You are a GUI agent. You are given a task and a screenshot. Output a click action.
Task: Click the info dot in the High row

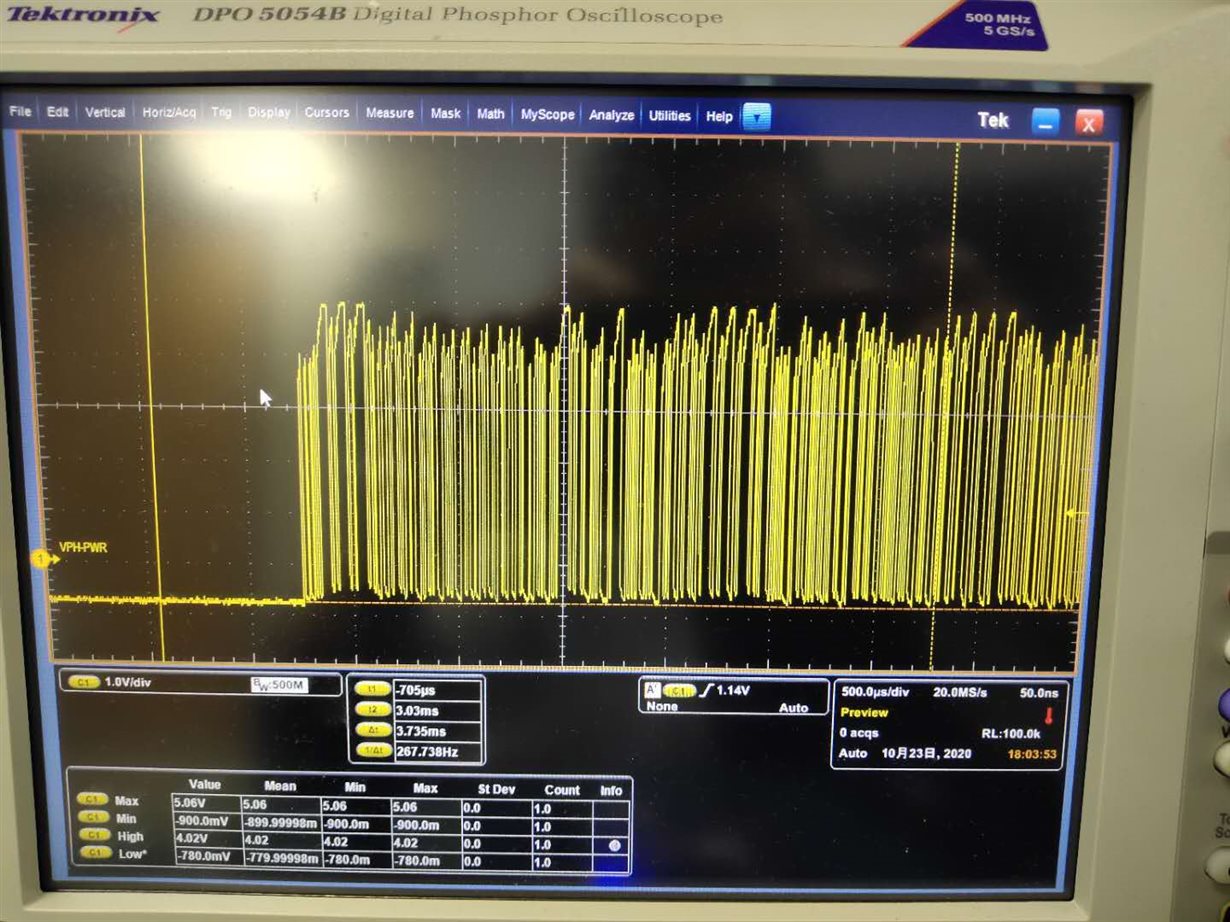click(614, 845)
